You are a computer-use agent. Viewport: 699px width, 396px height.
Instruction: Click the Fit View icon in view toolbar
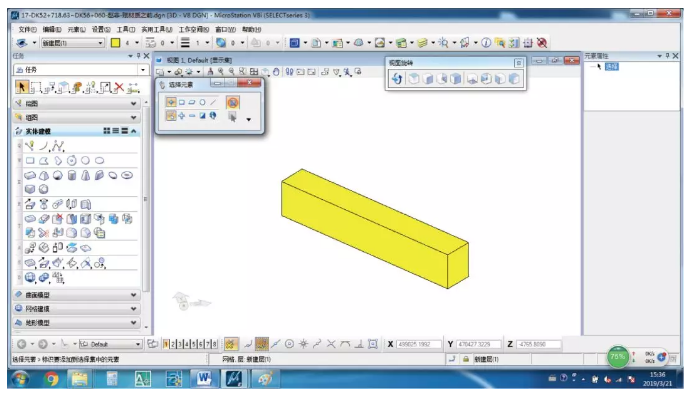[254, 72]
